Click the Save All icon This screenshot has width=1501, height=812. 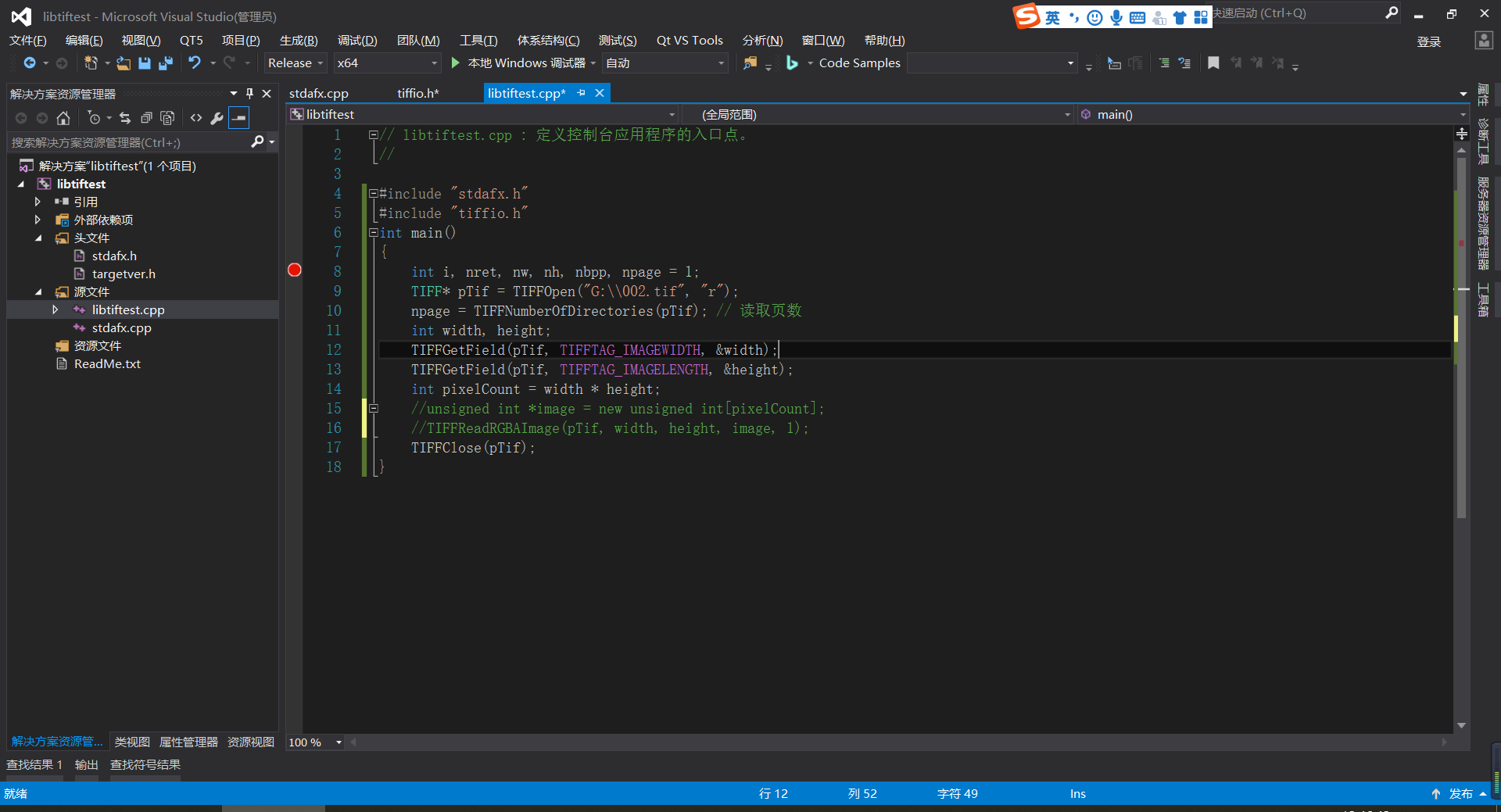click(165, 63)
